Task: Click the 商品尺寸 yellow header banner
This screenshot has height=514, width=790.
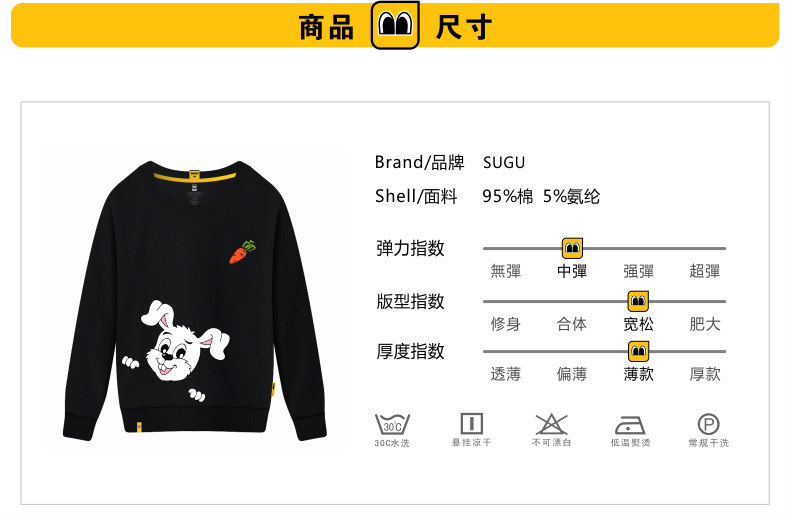Action: 395,25
